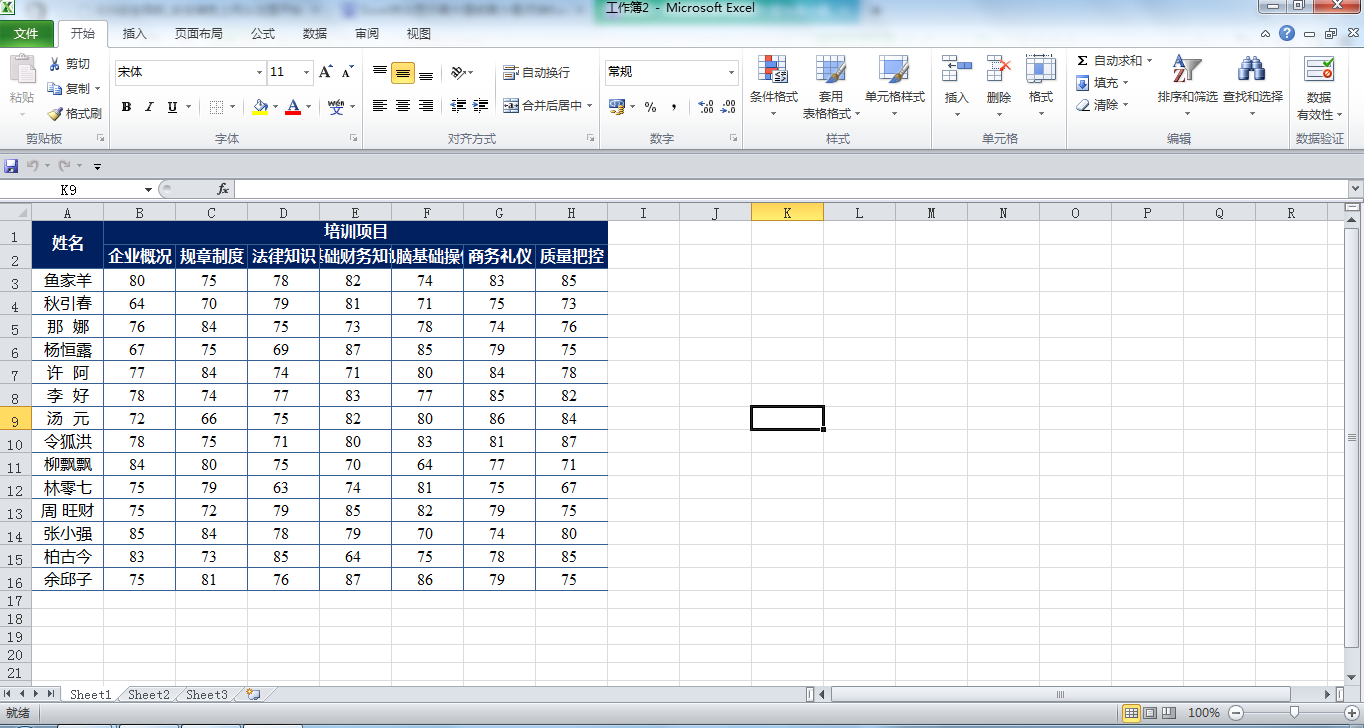
Task: Toggle top vertical alignment
Action: click(x=380, y=72)
